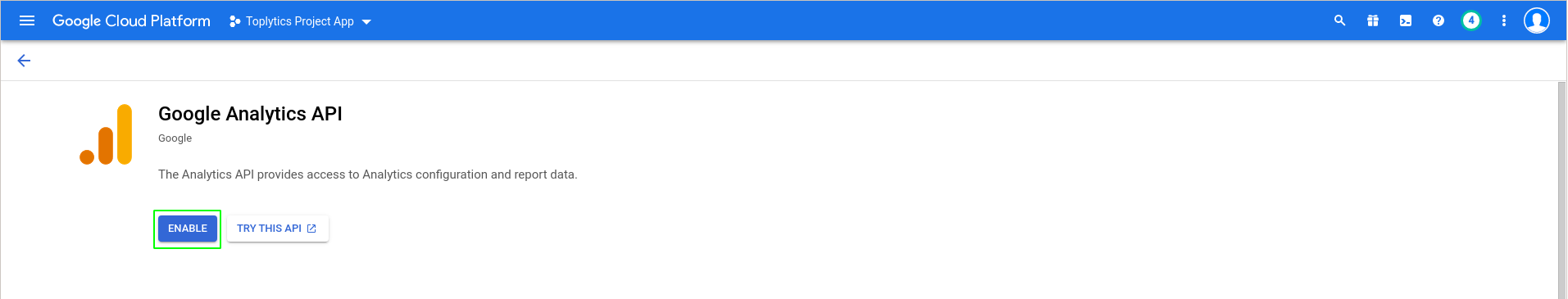The width and height of the screenshot is (1568, 299).
Task: Open the search magnifier in top bar
Action: click(1340, 20)
